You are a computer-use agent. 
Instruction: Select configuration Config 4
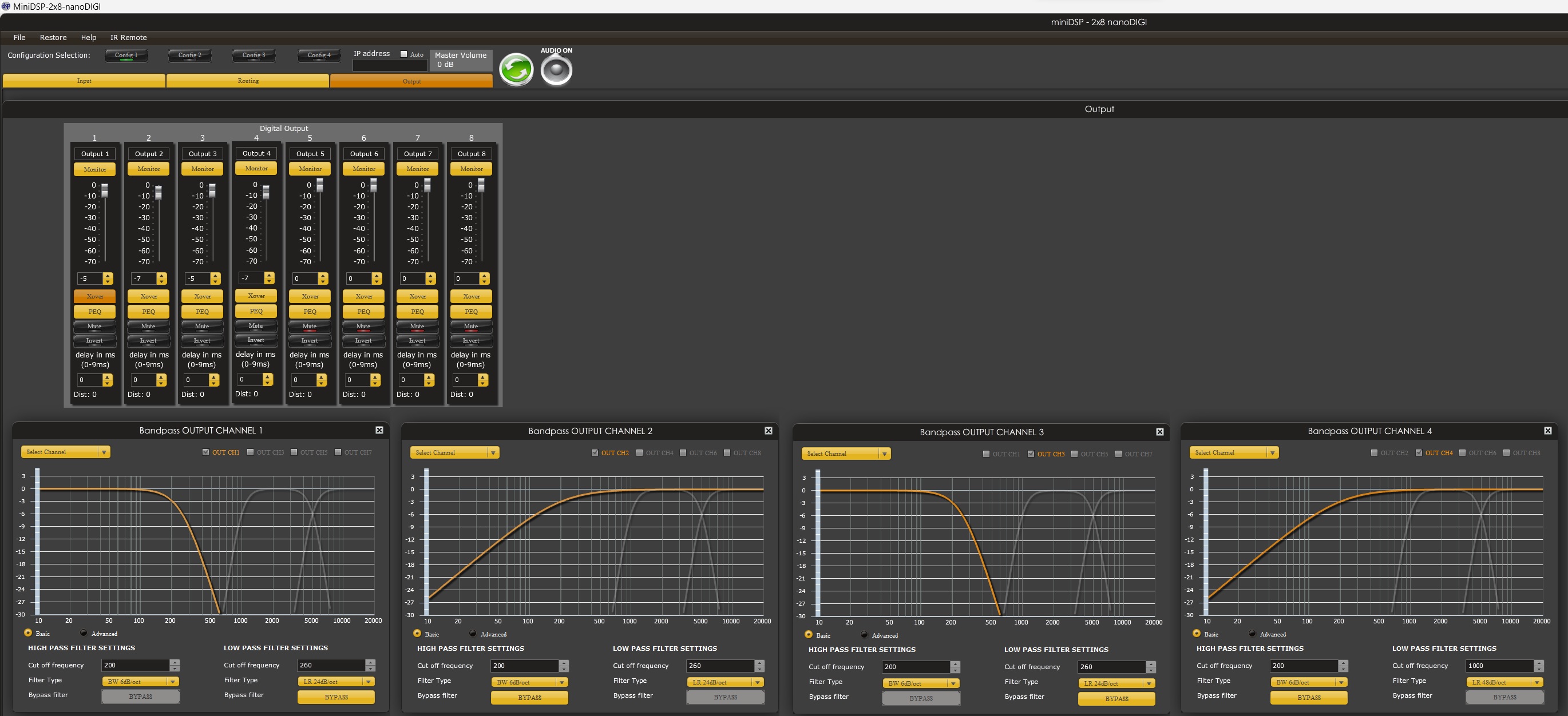click(x=319, y=55)
